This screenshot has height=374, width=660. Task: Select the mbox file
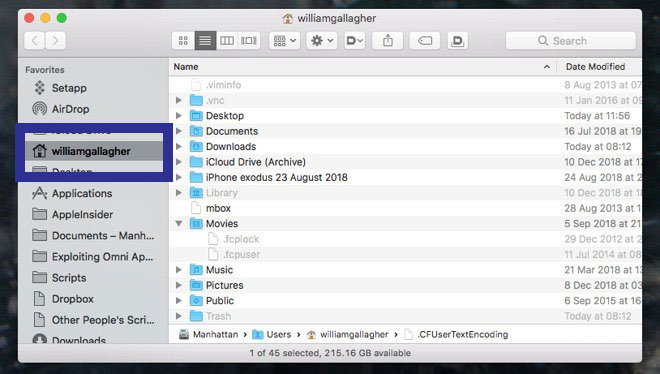pos(218,208)
